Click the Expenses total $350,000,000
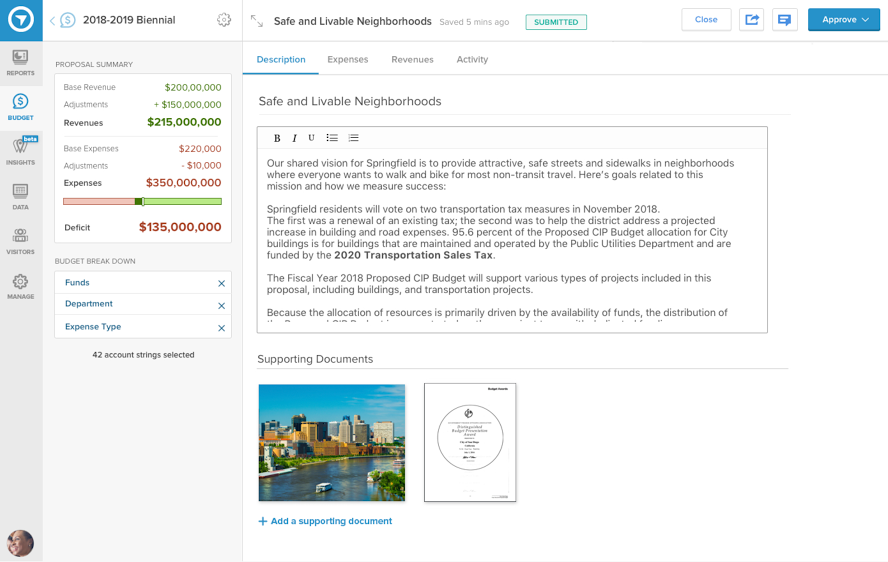The width and height of the screenshot is (888, 562). 183,182
